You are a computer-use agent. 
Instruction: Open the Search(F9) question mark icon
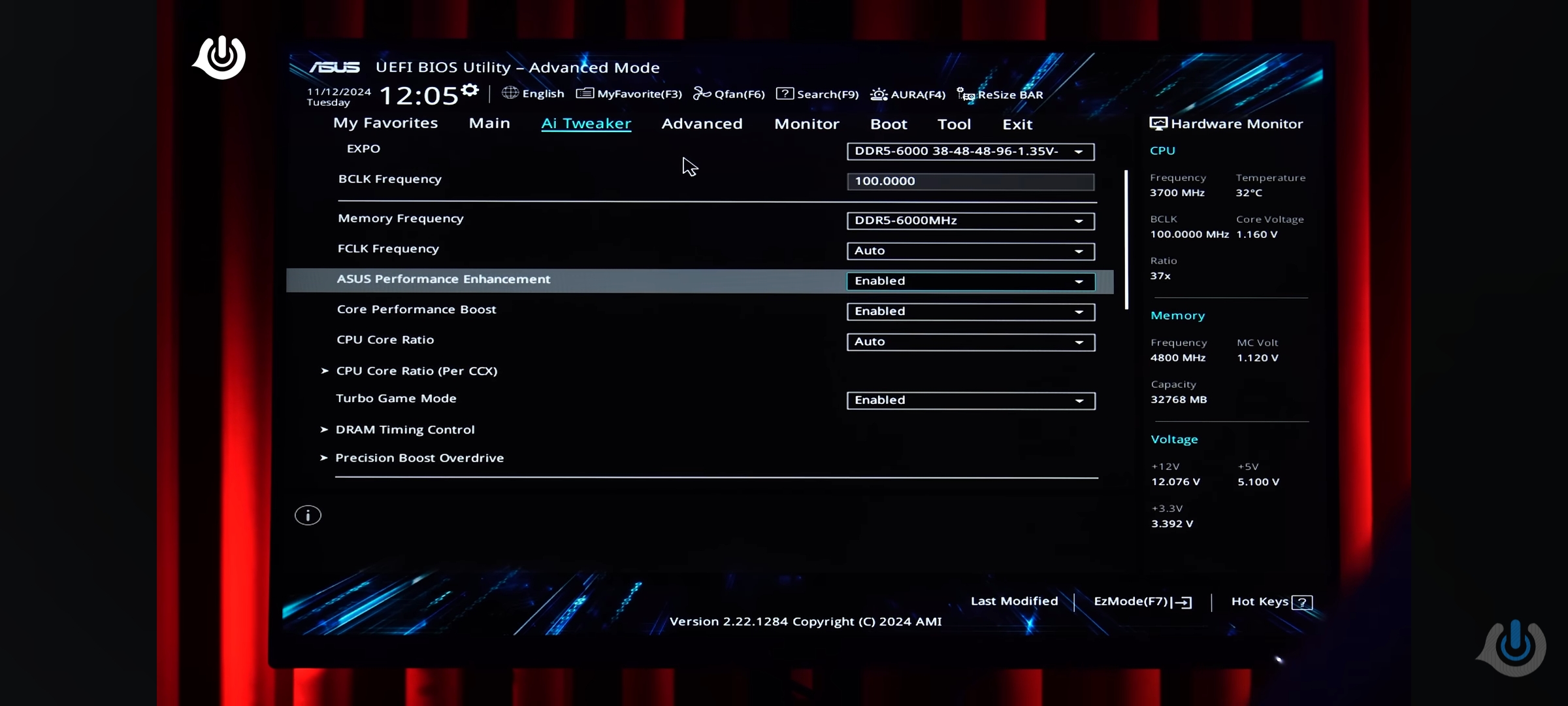point(785,93)
